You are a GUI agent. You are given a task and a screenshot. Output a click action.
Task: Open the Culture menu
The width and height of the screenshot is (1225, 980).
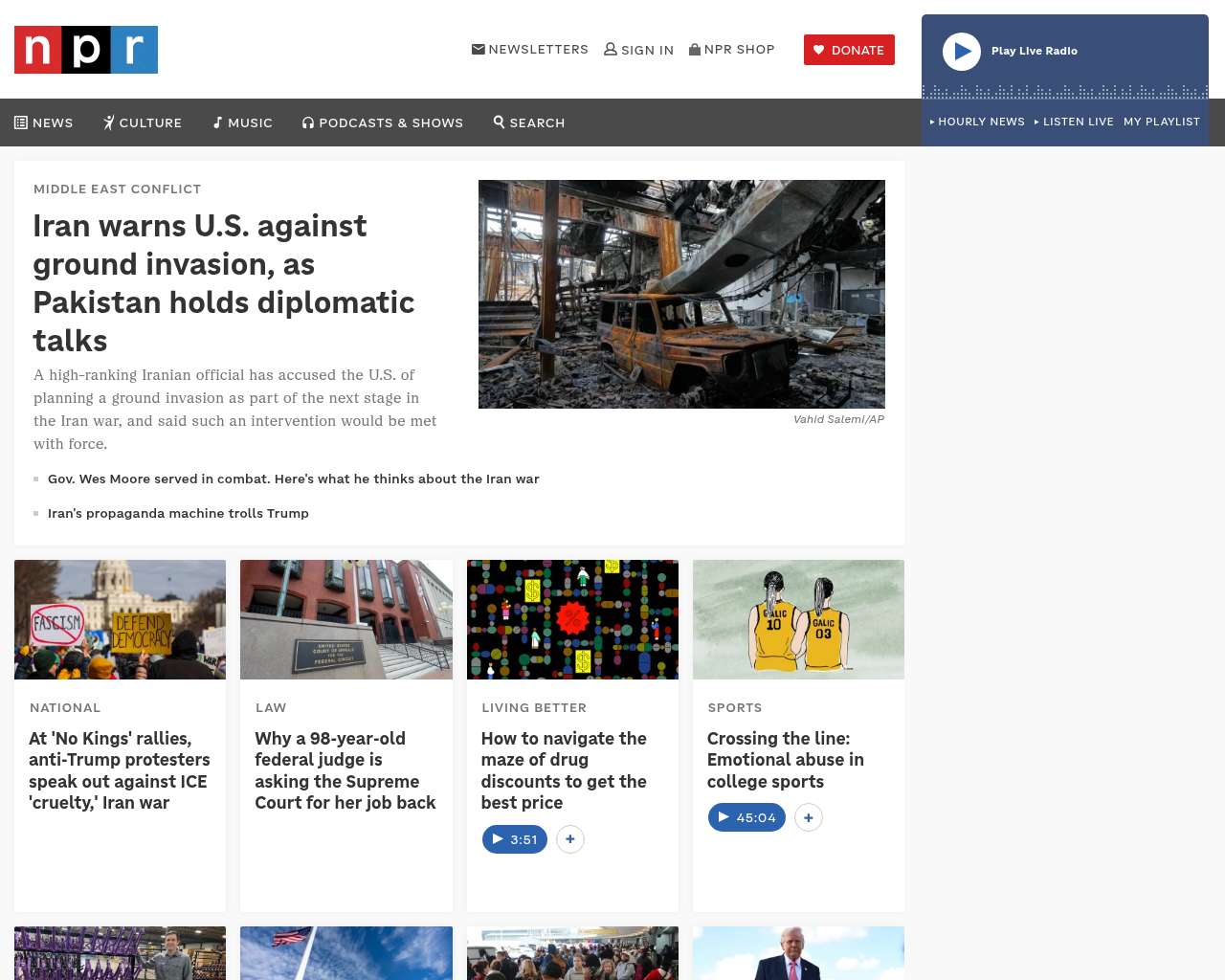pyautogui.click(x=143, y=122)
